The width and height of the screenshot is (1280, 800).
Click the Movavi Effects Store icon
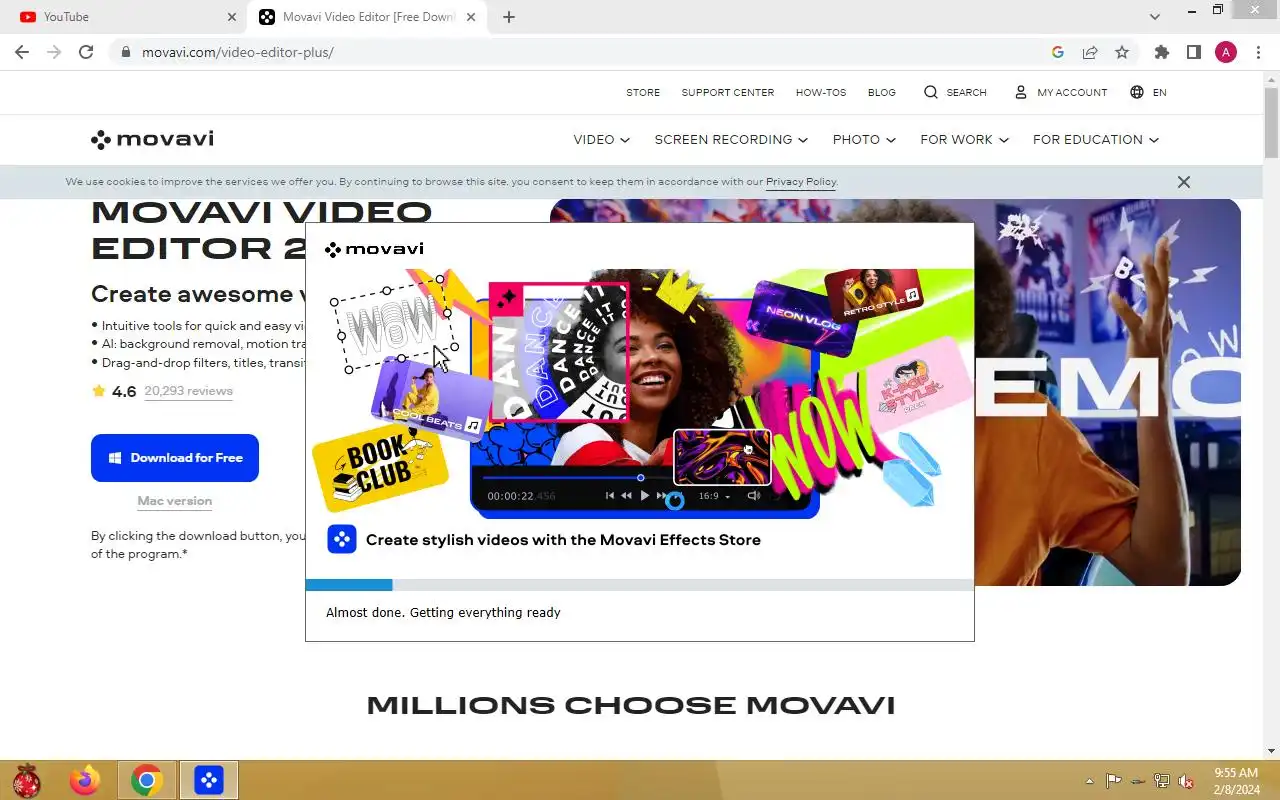click(x=342, y=539)
